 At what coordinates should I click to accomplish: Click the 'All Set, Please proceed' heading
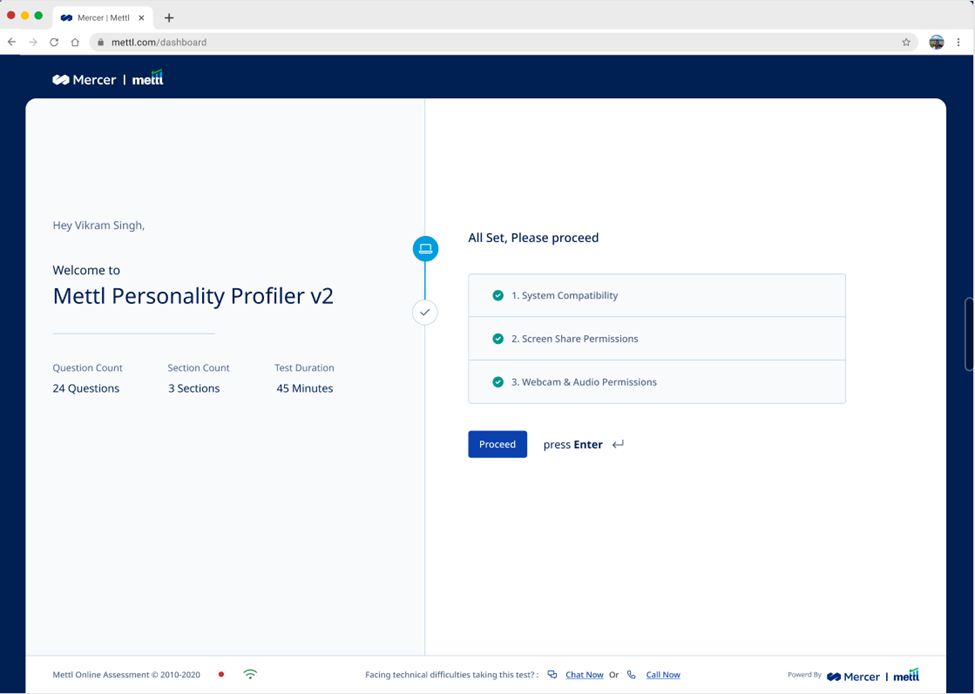coord(534,238)
